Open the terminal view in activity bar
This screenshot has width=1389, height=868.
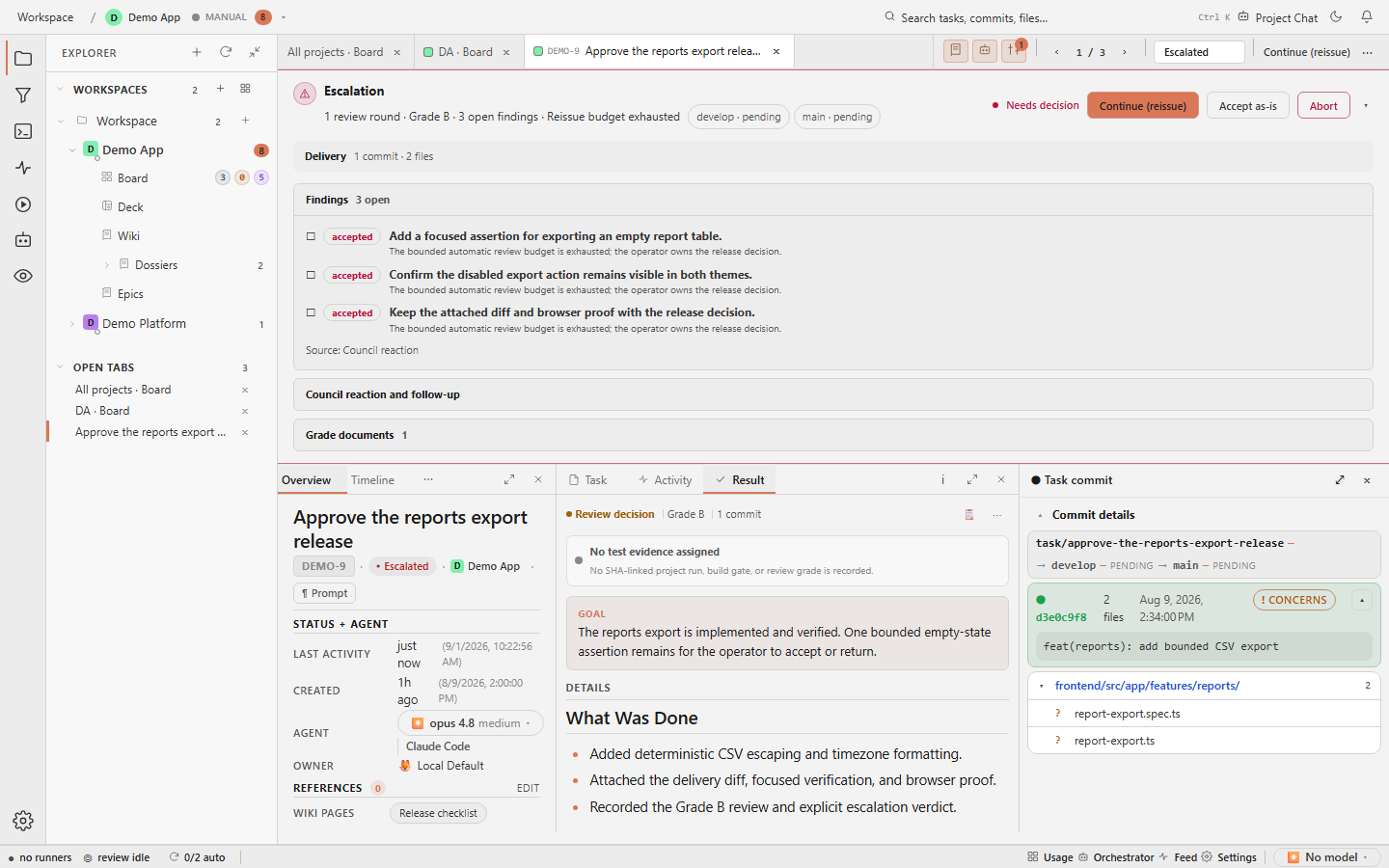[23, 131]
